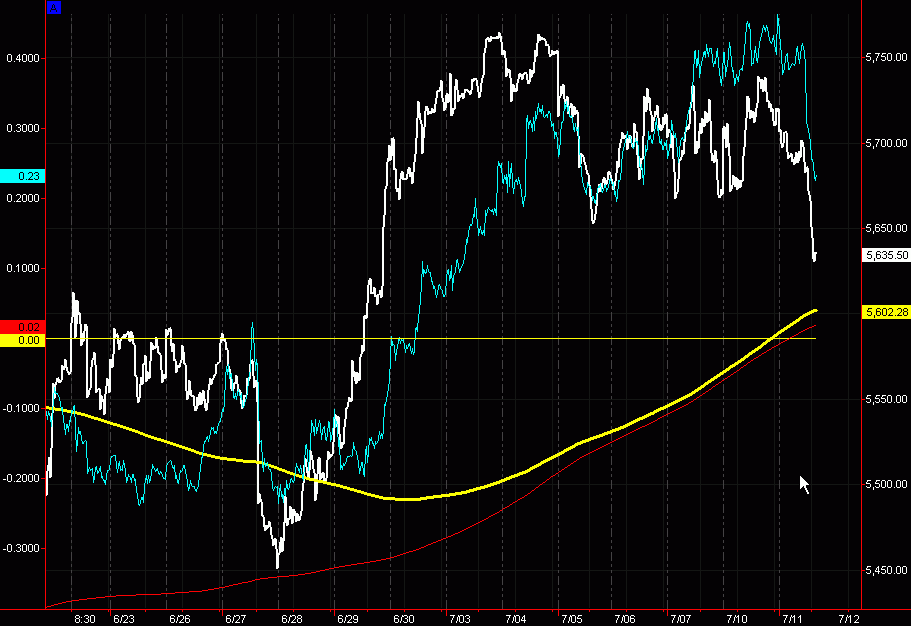Viewport: 911px width, 626px height.
Task: Click the 6/28 date label
Action: tap(292, 619)
